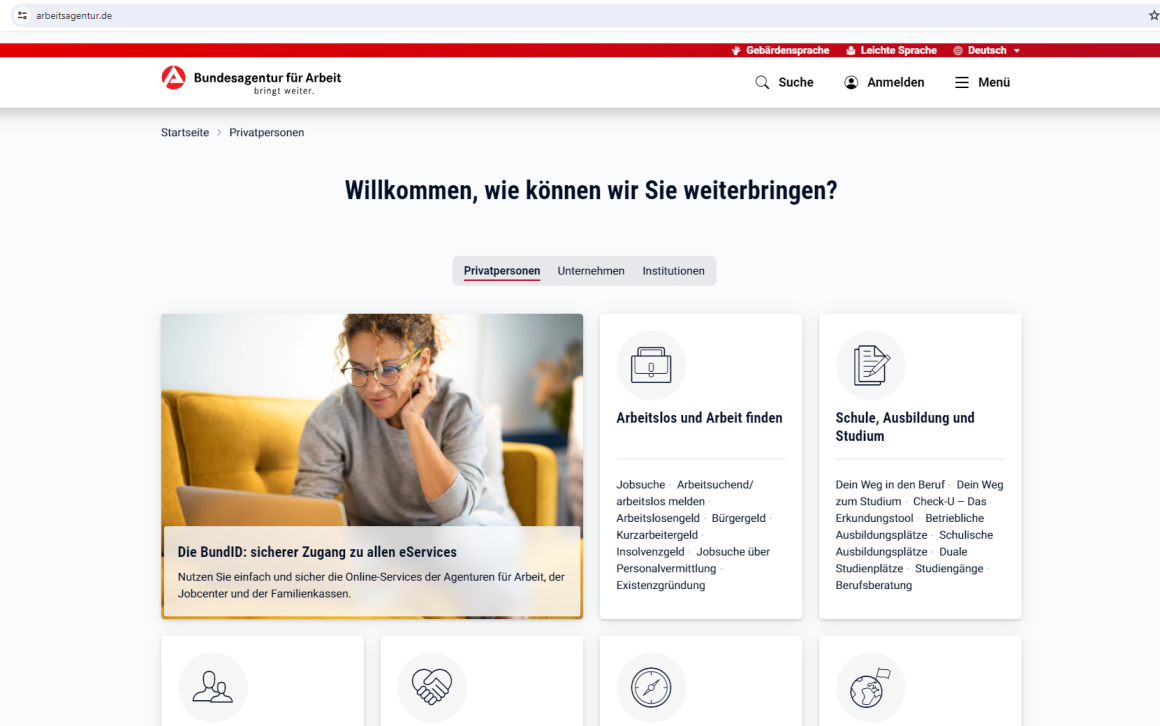Open site information icon in address bar

tap(22, 16)
